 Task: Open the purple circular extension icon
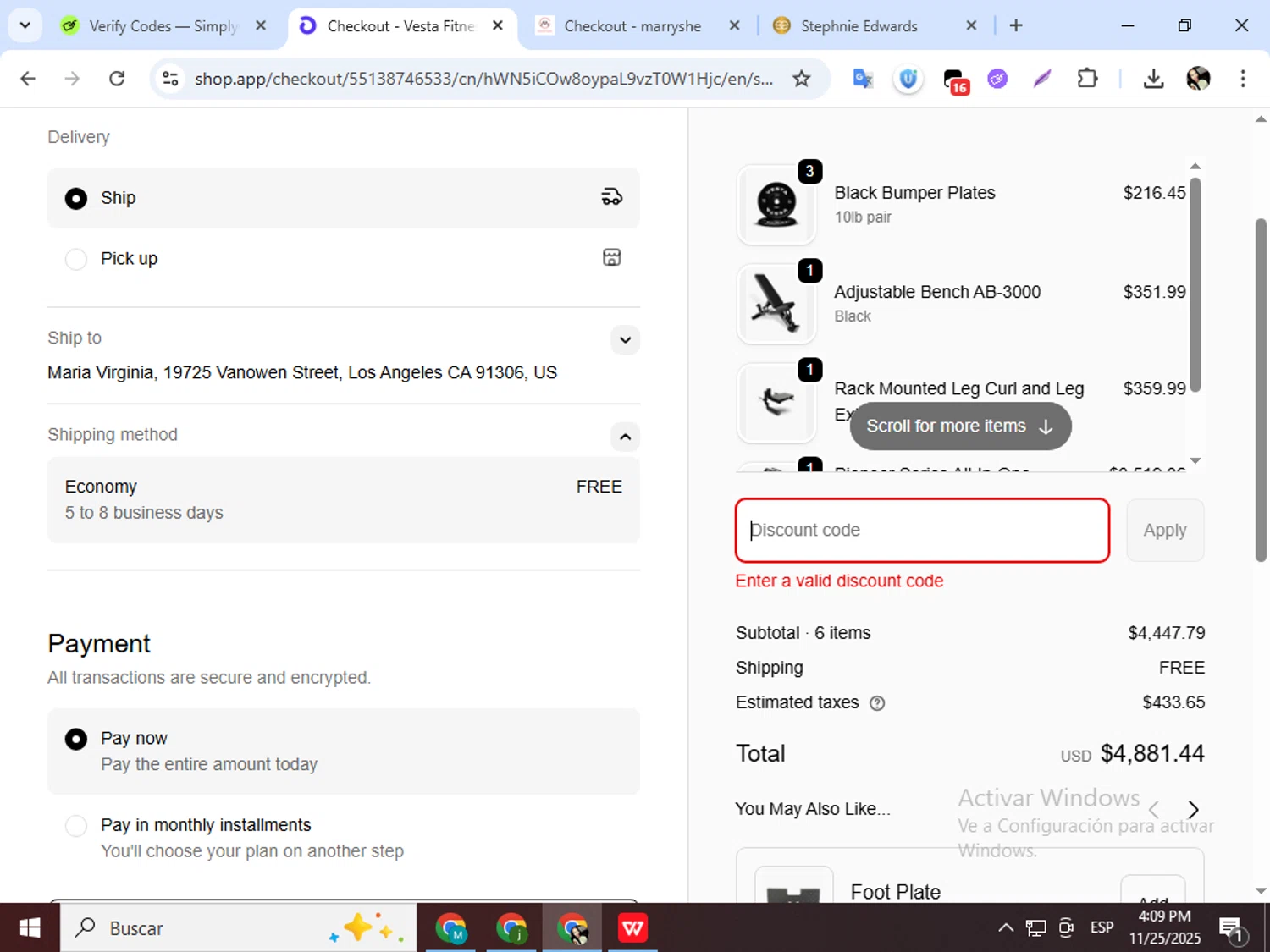coord(997,79)
